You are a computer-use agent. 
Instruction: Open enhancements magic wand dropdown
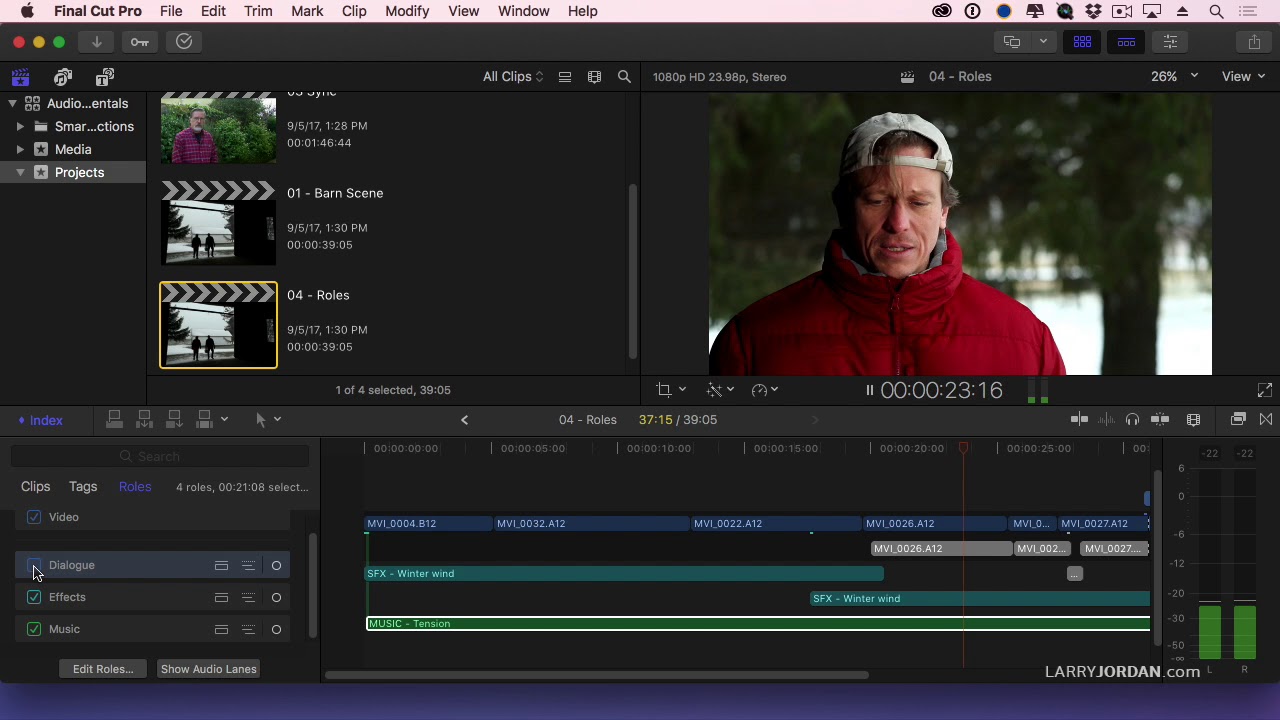[720, 390]
